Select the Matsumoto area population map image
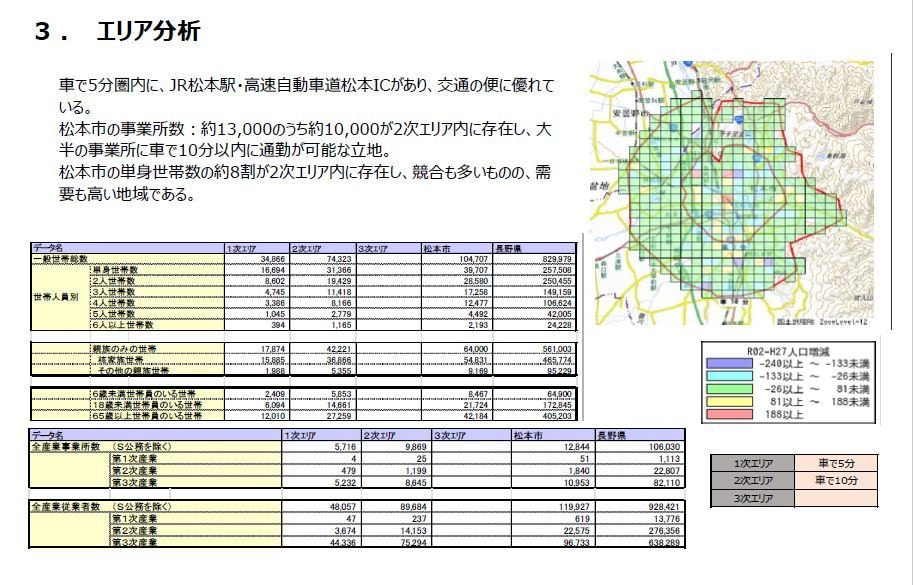 (732, 193)
